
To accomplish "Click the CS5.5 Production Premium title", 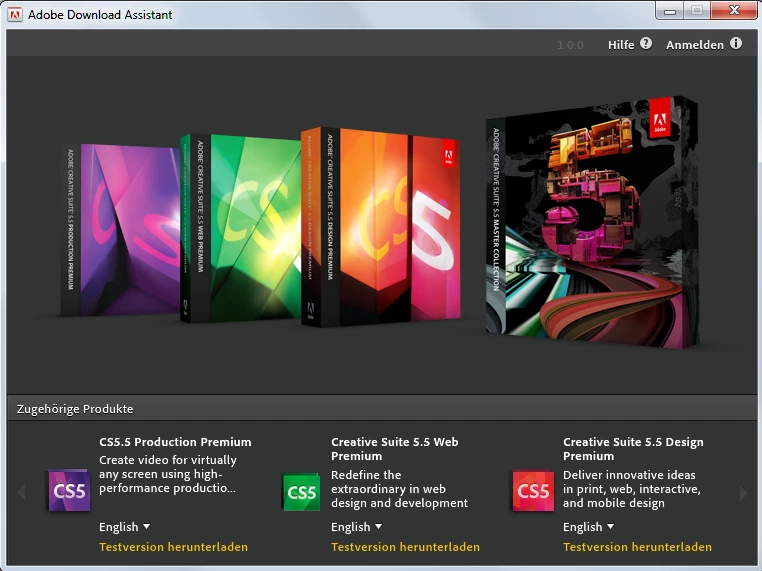I will point(175,442).
